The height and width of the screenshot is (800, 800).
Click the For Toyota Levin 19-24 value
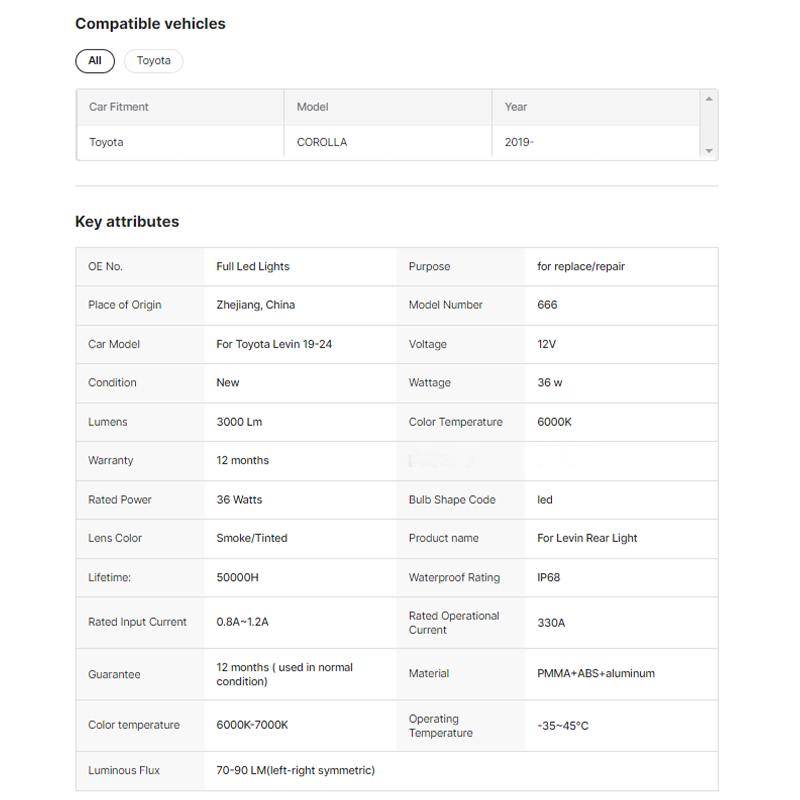click(274, 344)
